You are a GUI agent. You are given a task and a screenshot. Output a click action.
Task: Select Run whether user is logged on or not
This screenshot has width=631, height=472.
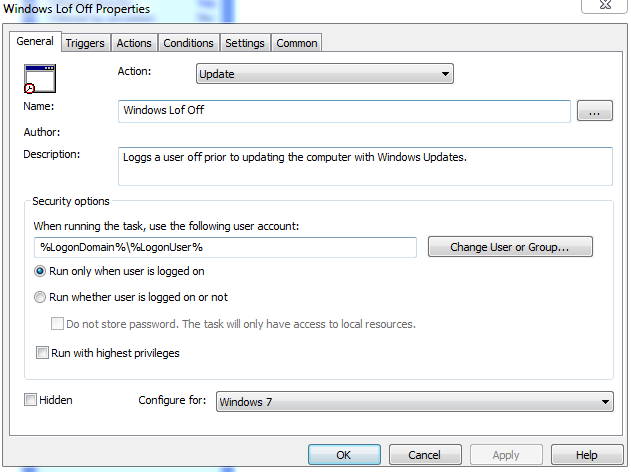coord(41,297)
